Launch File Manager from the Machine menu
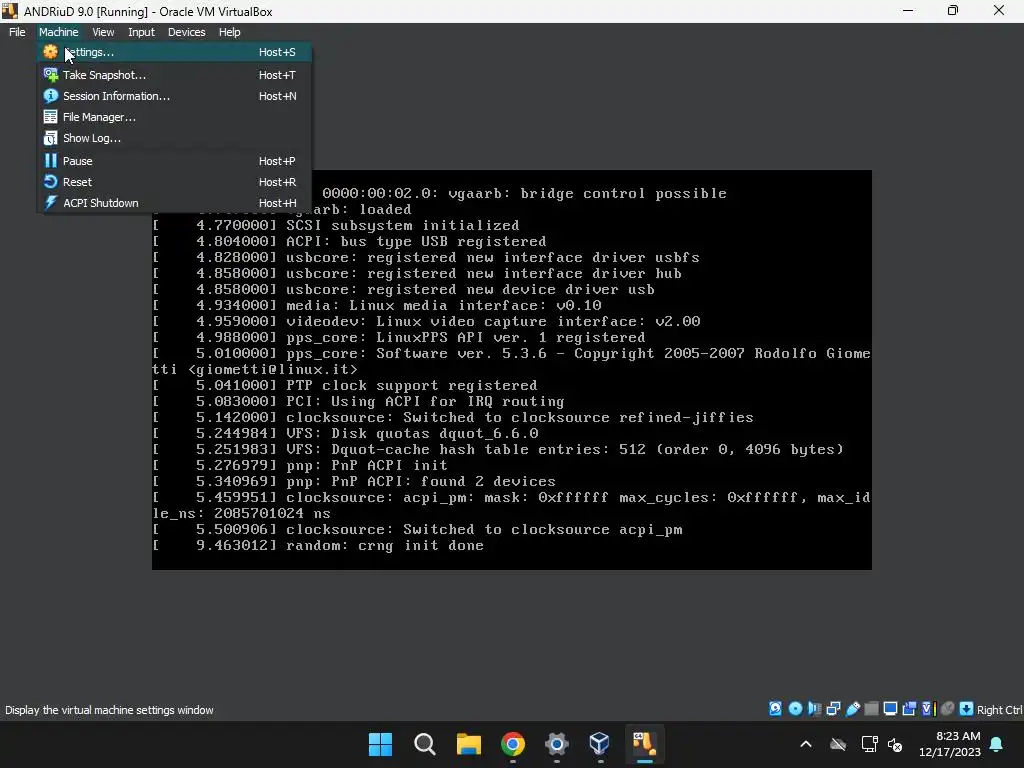 174,117
